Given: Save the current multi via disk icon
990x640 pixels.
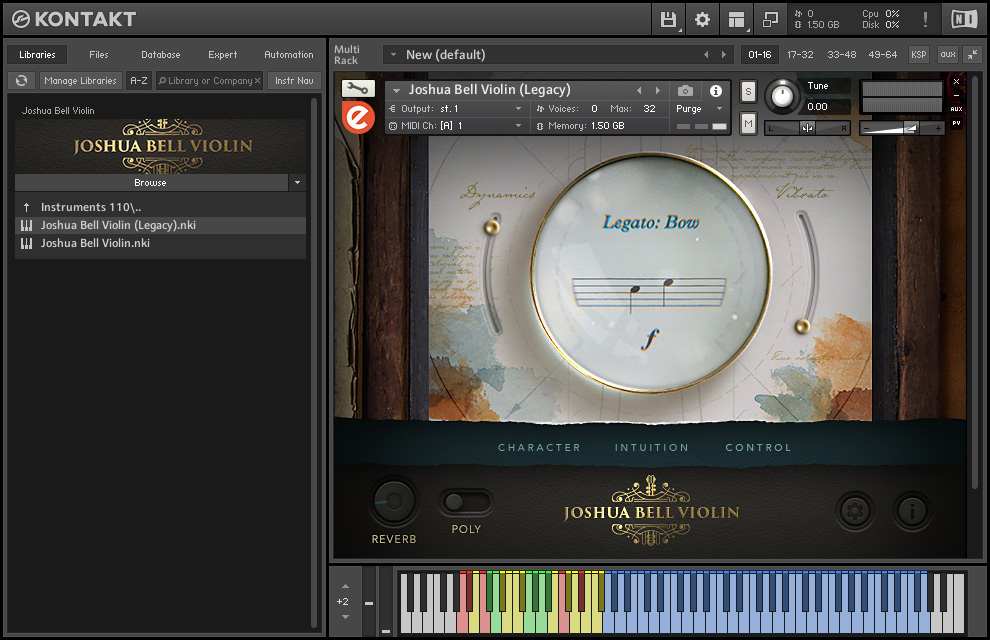Looking at the screenshot, I should pyautogui.click(x=668, y=19).
